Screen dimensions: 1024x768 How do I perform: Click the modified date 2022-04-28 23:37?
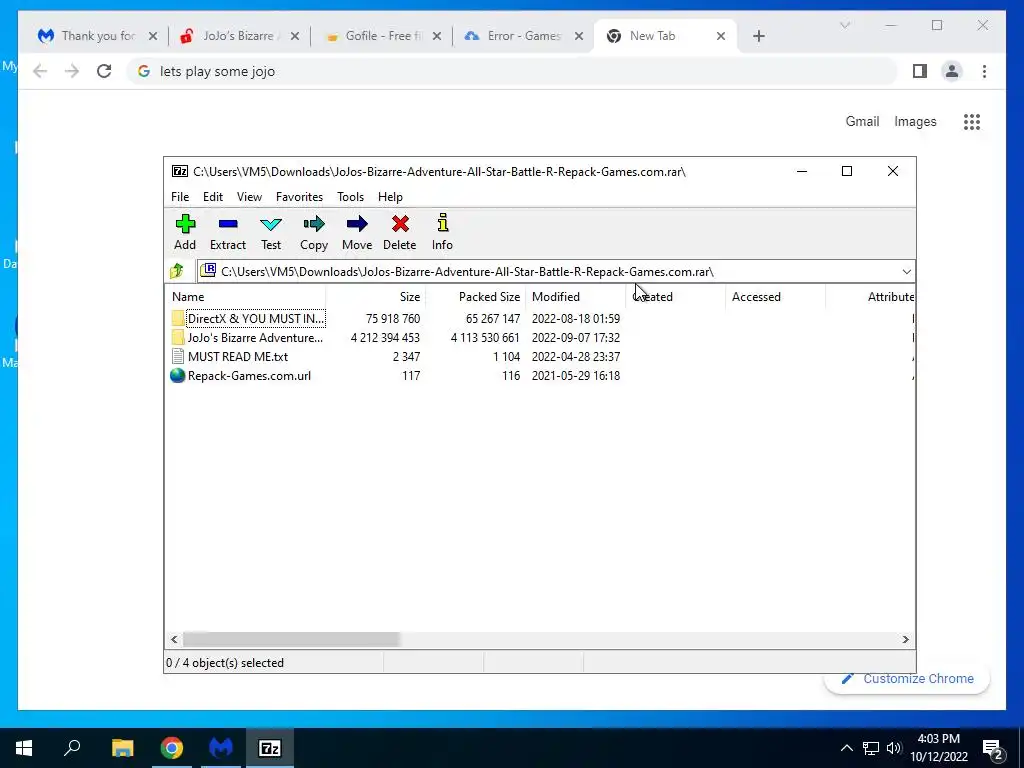(x=575, y=356)
